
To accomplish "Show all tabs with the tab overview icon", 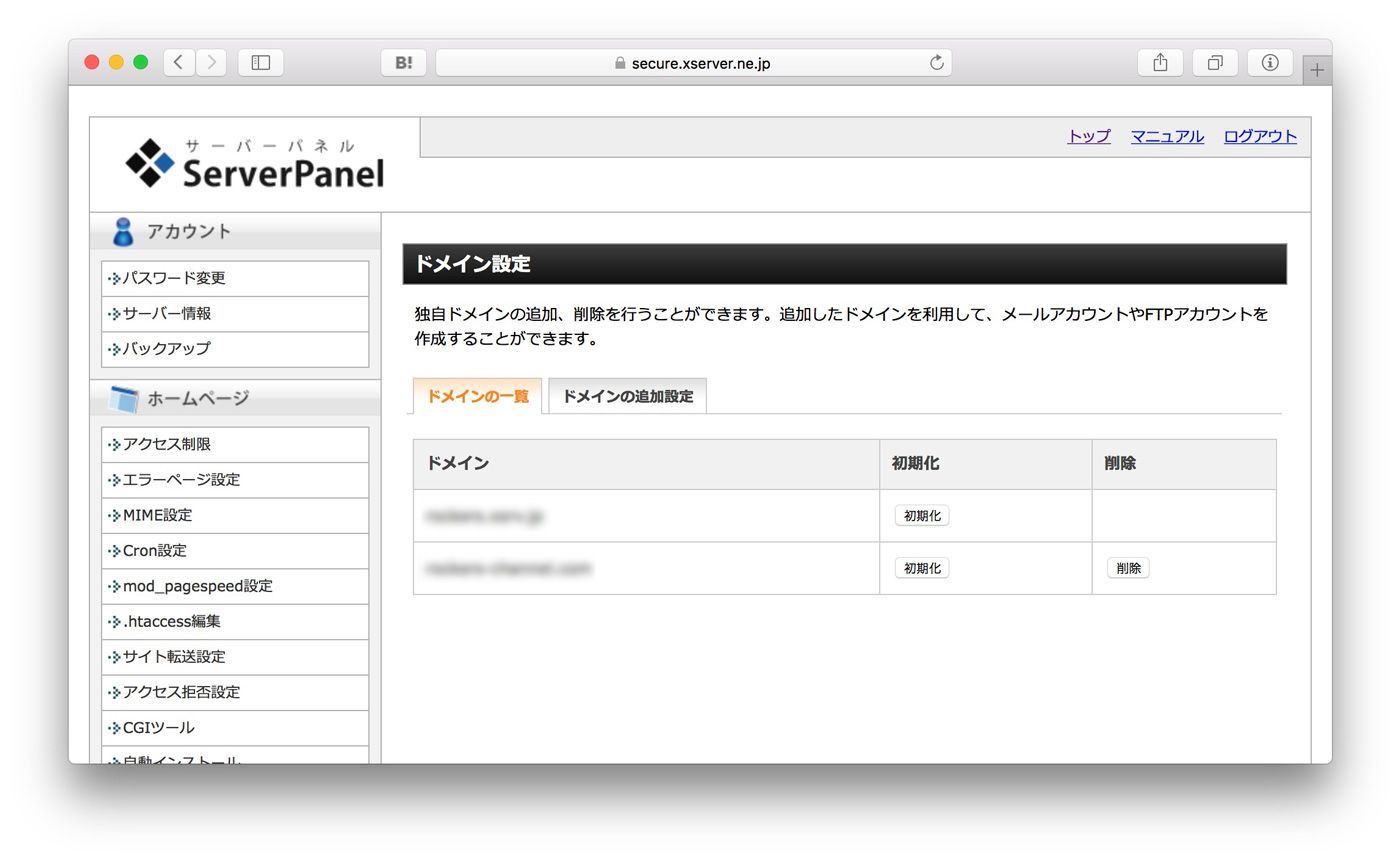I will 1214,62.
